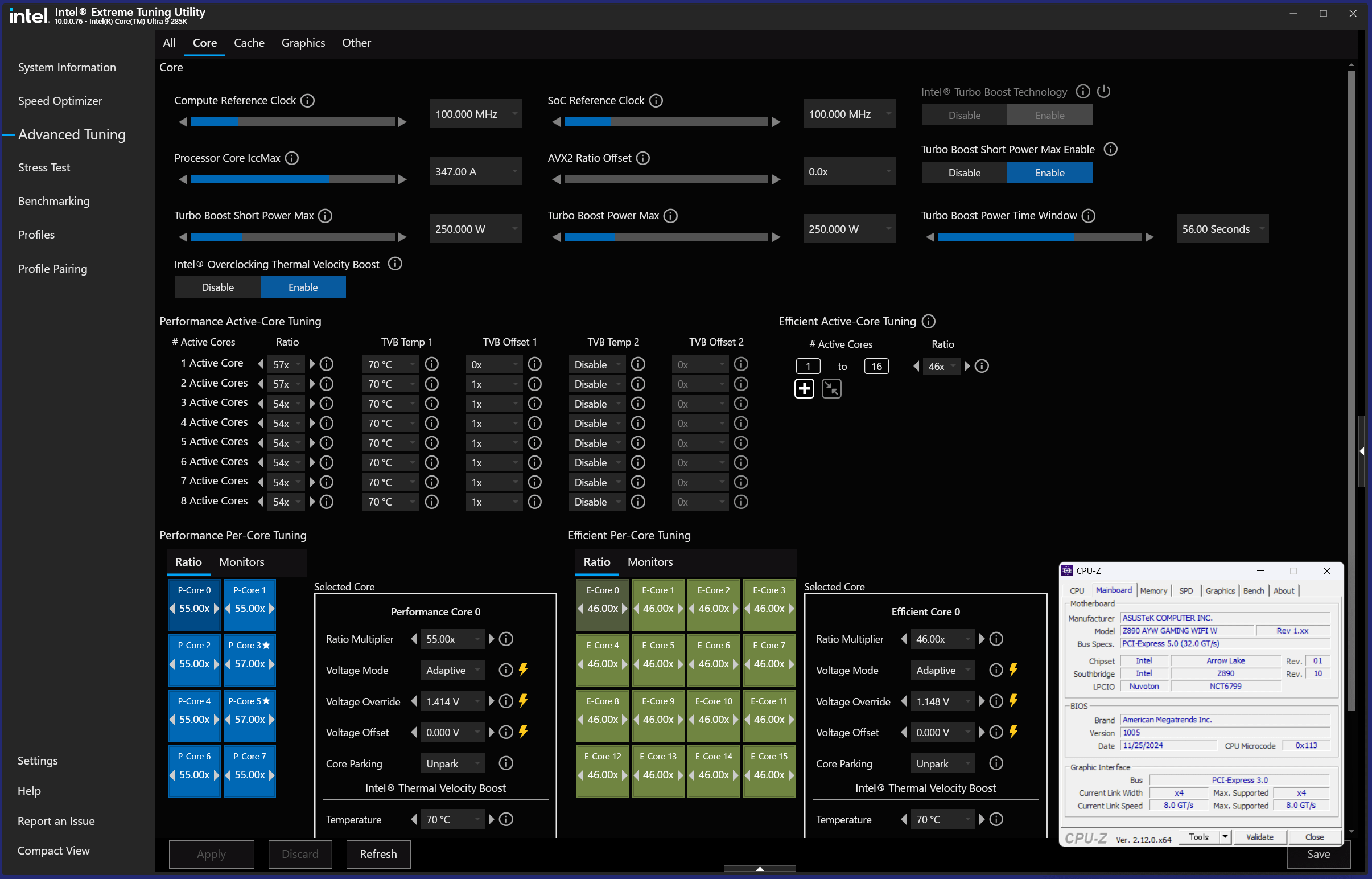The height and width of the screenshot is (879, 1372).
Task: Click Validate in CPU-Z window
Action: (x=1260, y=837)
